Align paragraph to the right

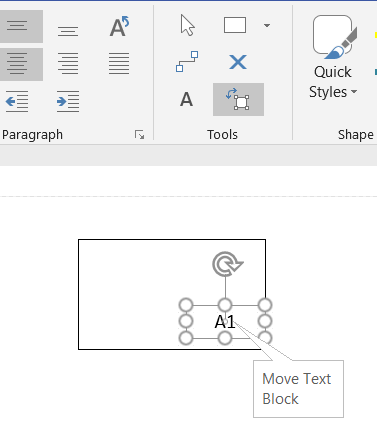68,64
